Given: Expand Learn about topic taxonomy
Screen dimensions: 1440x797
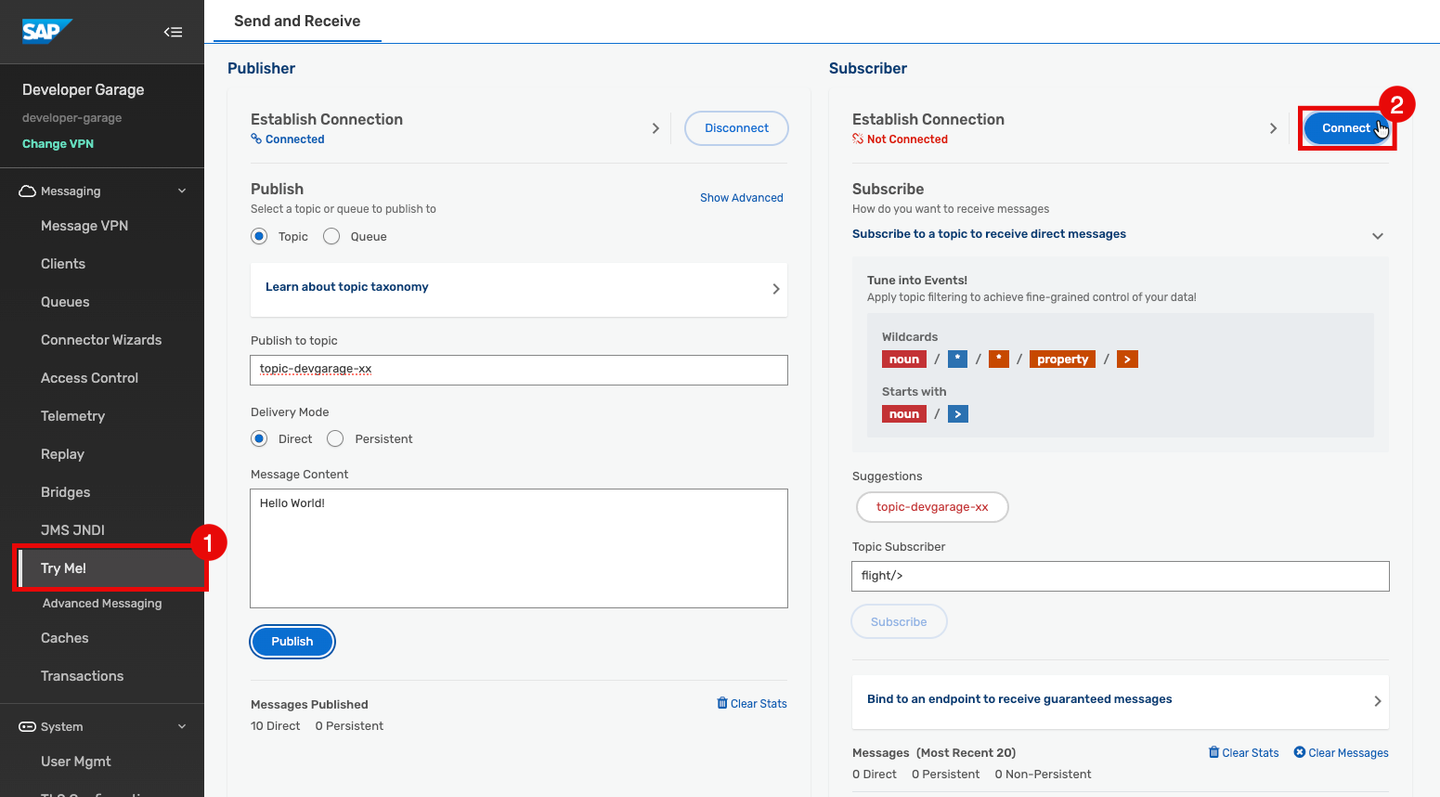Looking at the screenshot, I should [518, 289].
